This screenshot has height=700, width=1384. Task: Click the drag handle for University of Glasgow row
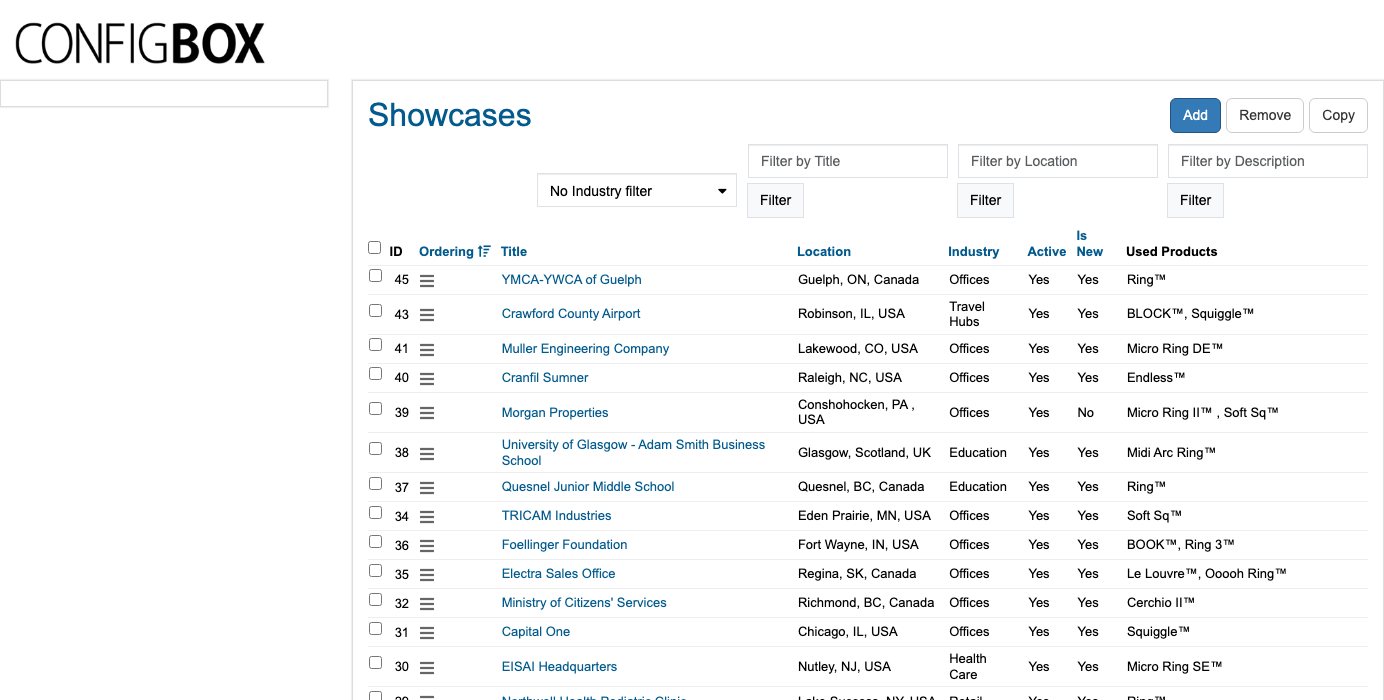point(427,453)
